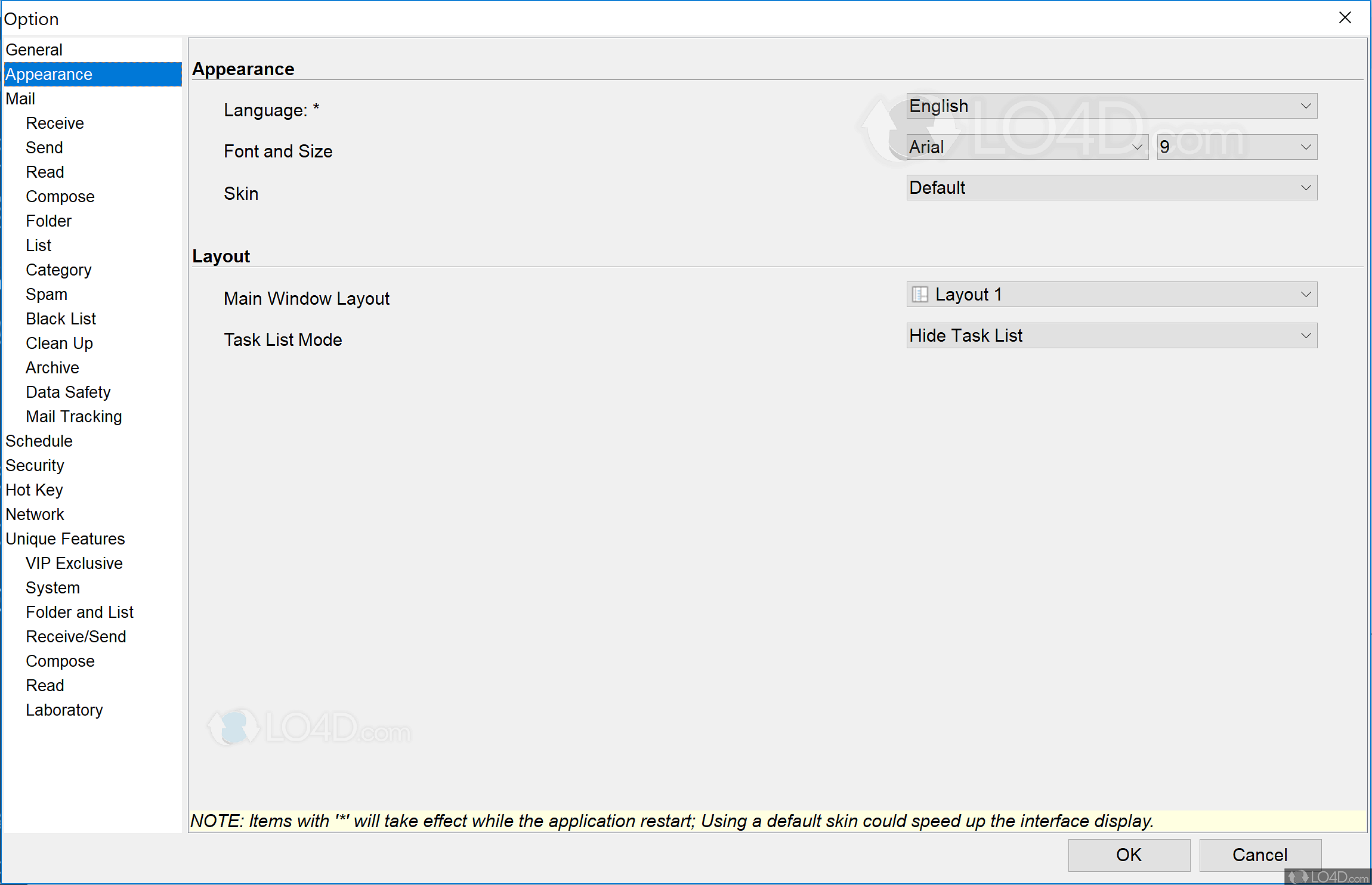Screen dimensions: 1372x885
Task: Open Data Safety options
Action: (x=68, y=392)
